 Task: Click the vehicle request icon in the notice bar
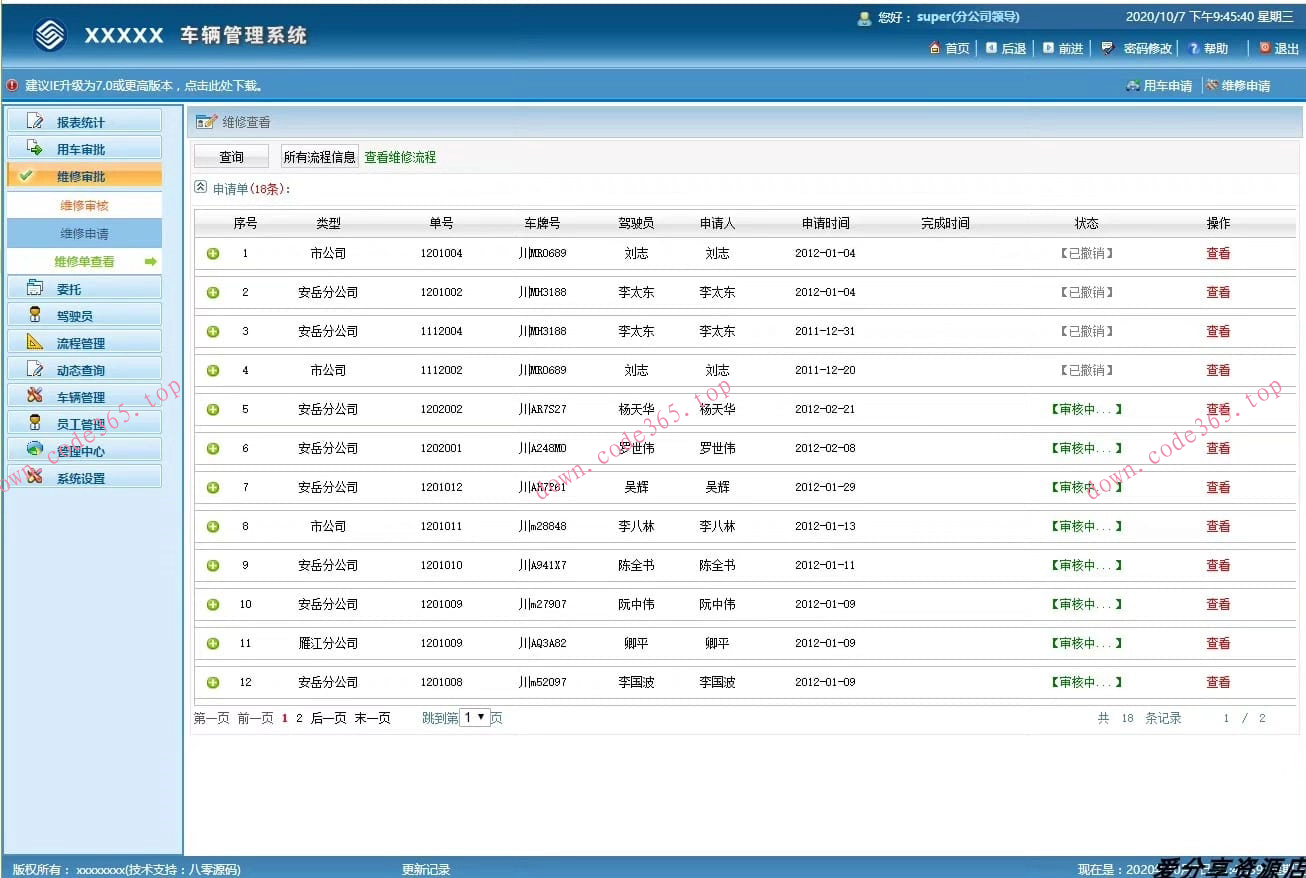[x=1132, y=86]
